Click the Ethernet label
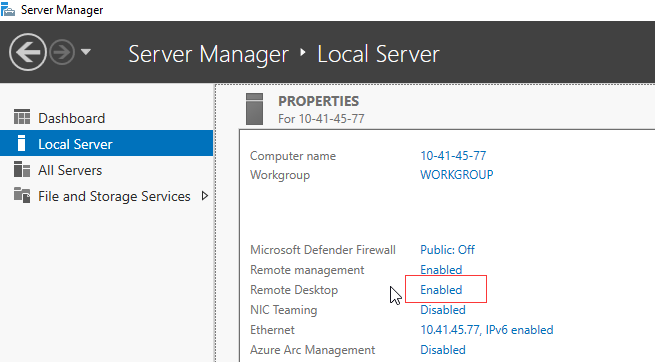This screenshot has height=362, width=655. coord(272,330)
